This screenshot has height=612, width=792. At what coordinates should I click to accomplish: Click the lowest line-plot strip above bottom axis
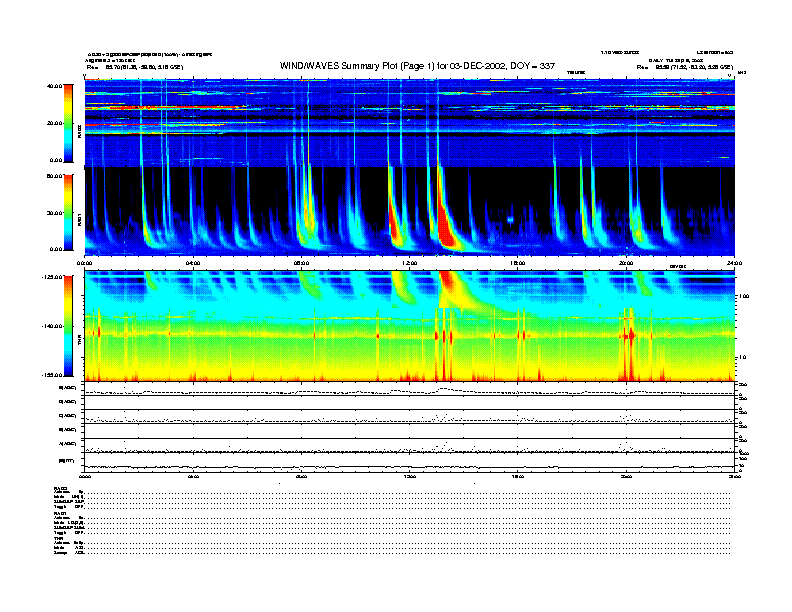[410, 464]
